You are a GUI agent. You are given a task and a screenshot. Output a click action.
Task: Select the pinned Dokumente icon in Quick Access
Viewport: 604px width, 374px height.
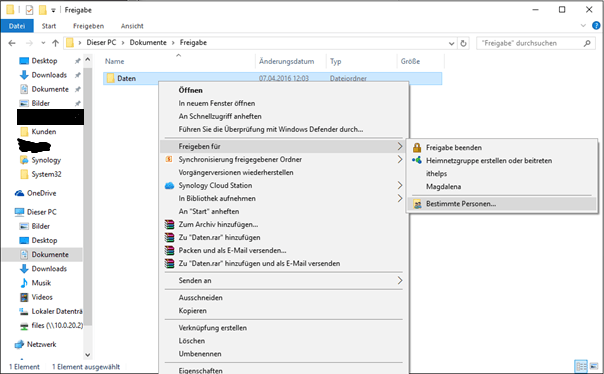[x=24, y=89]
